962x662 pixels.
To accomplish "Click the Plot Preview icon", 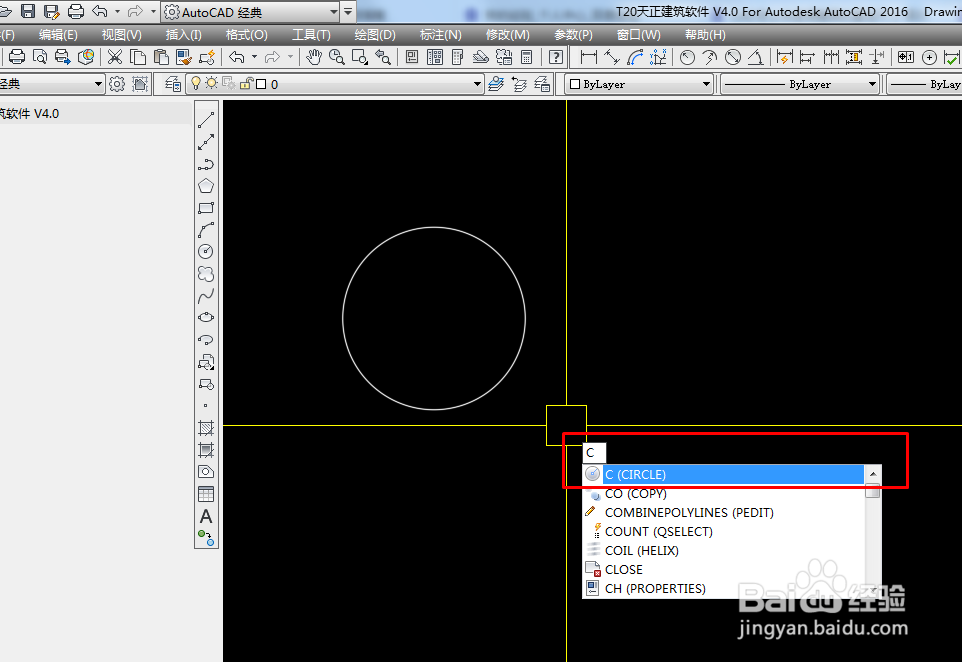I will coord(40,58).
